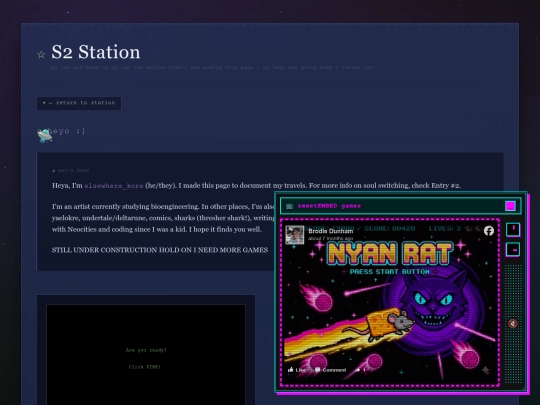Screen dimensions: 540x405
Task: Click the small section label above 'Heya, I'm'
Action: 71,171
